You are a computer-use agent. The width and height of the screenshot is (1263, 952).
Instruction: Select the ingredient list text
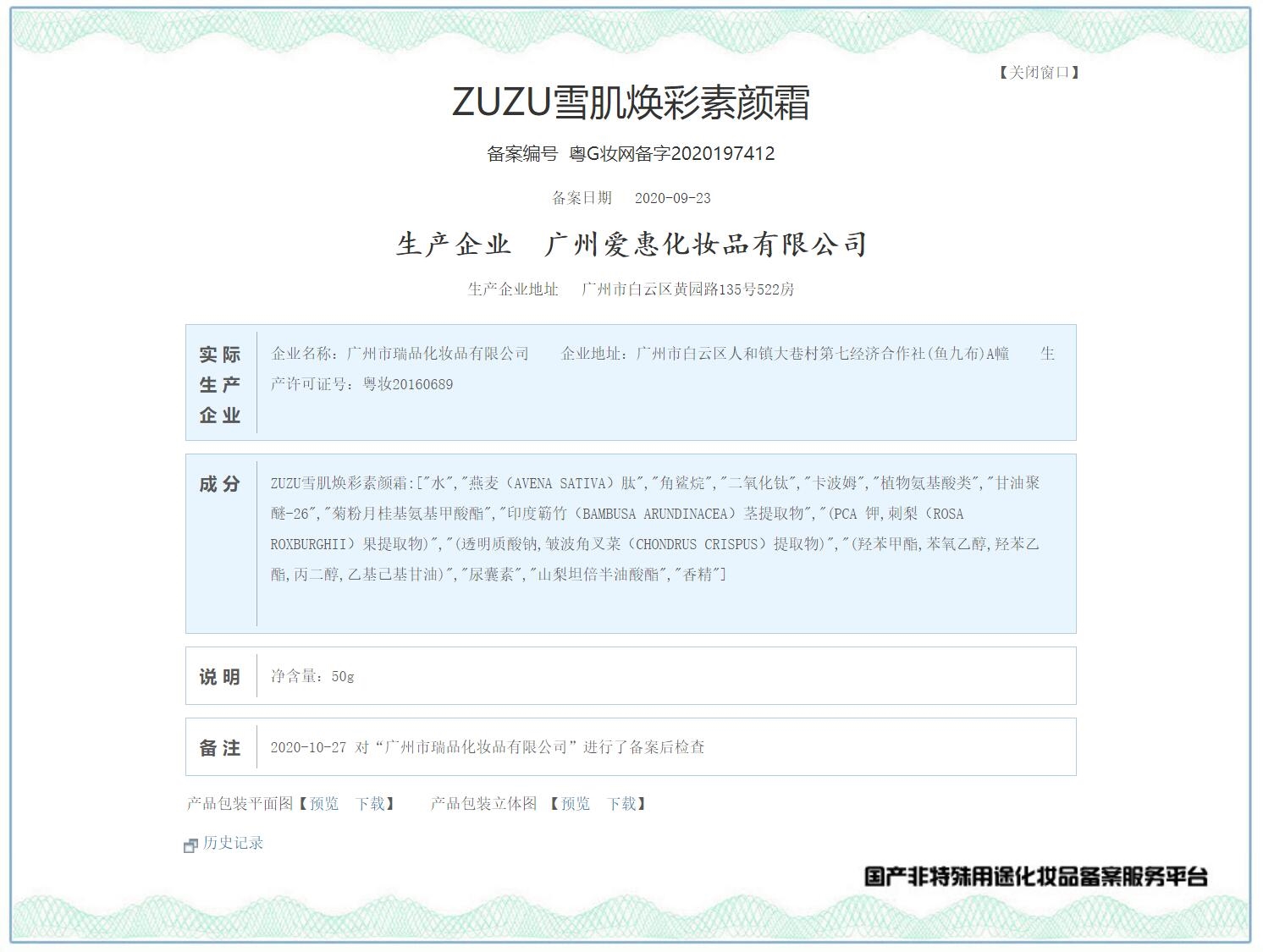pos(655,529)
